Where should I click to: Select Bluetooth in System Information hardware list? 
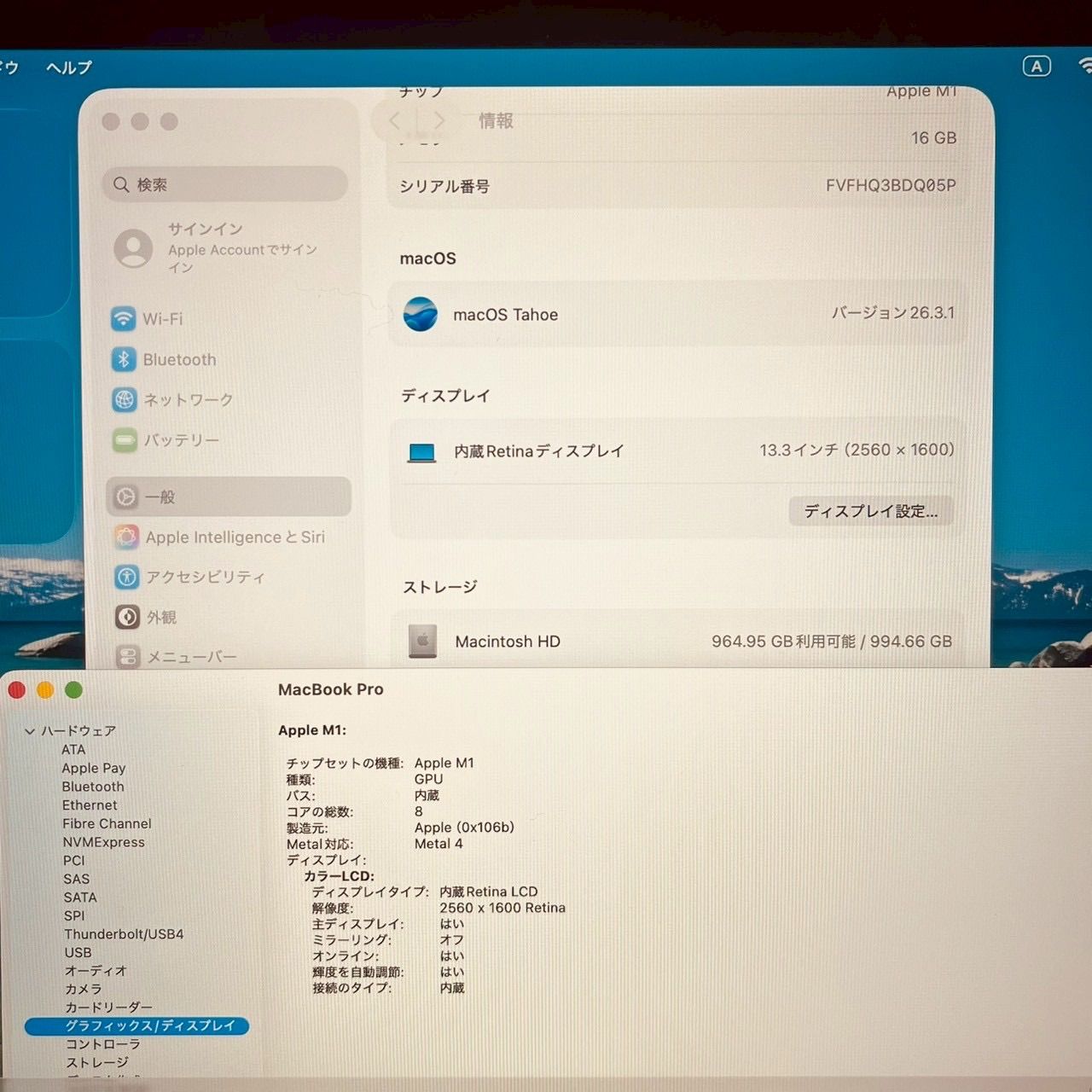[x=93, y=787]
